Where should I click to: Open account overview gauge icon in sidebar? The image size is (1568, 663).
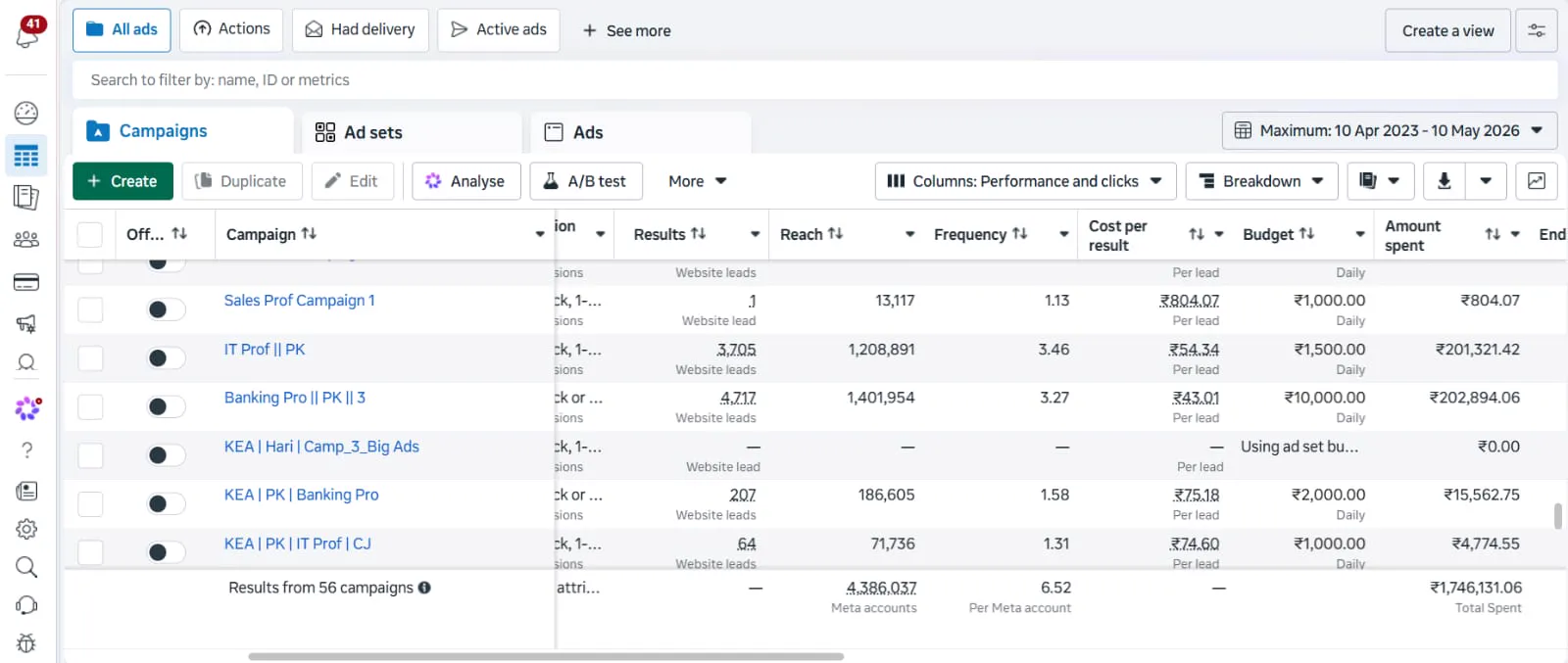tap(26, 113)
